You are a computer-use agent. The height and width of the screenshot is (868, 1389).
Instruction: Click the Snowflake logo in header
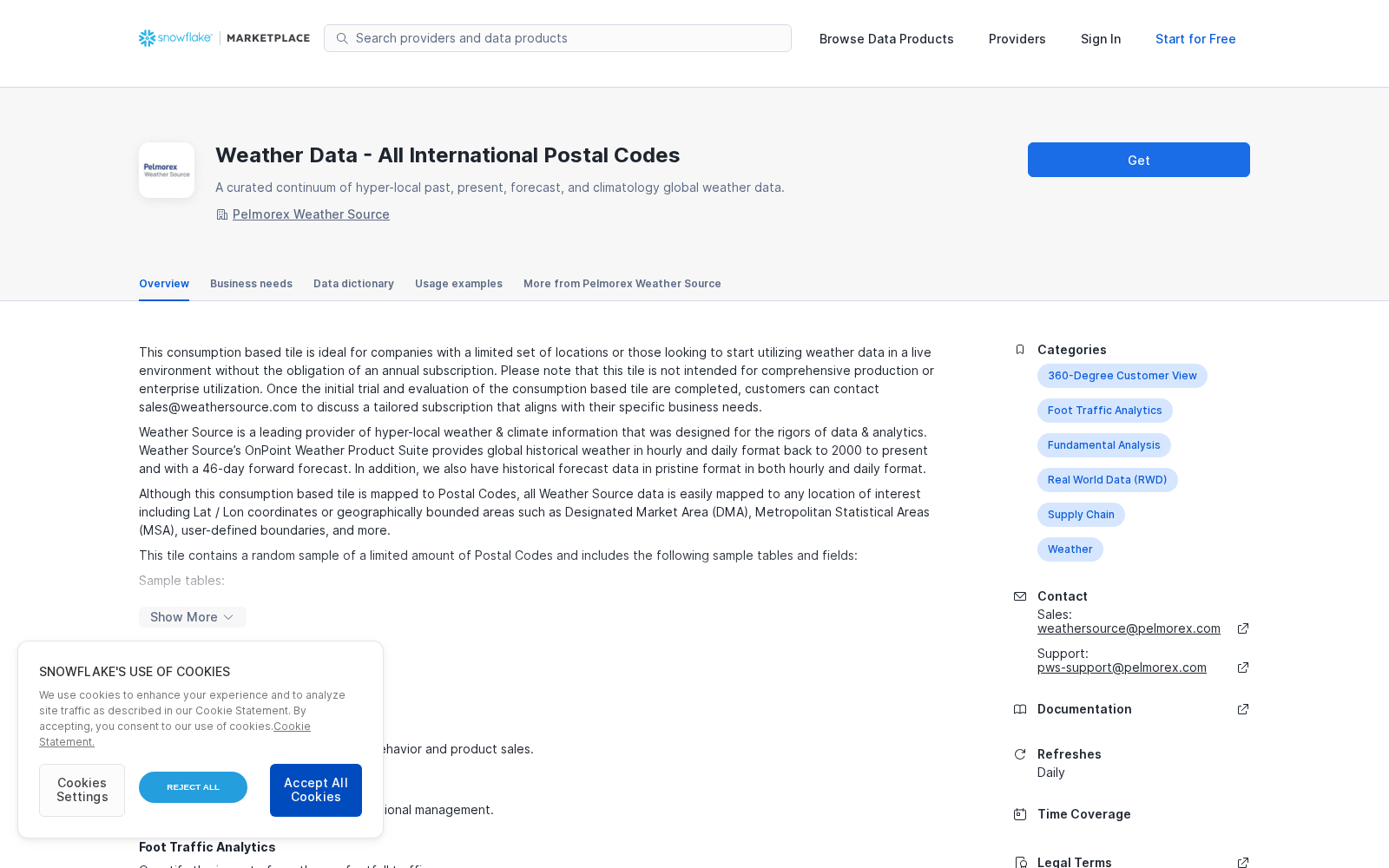tap(175, 38)
